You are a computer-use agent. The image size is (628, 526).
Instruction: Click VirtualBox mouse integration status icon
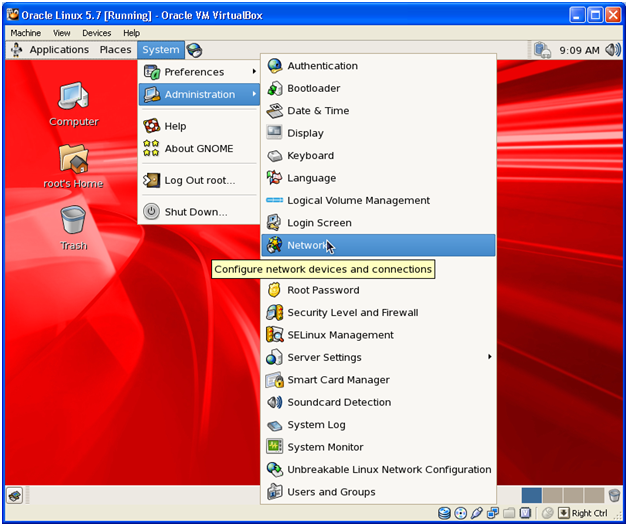(x=547, y=513)
